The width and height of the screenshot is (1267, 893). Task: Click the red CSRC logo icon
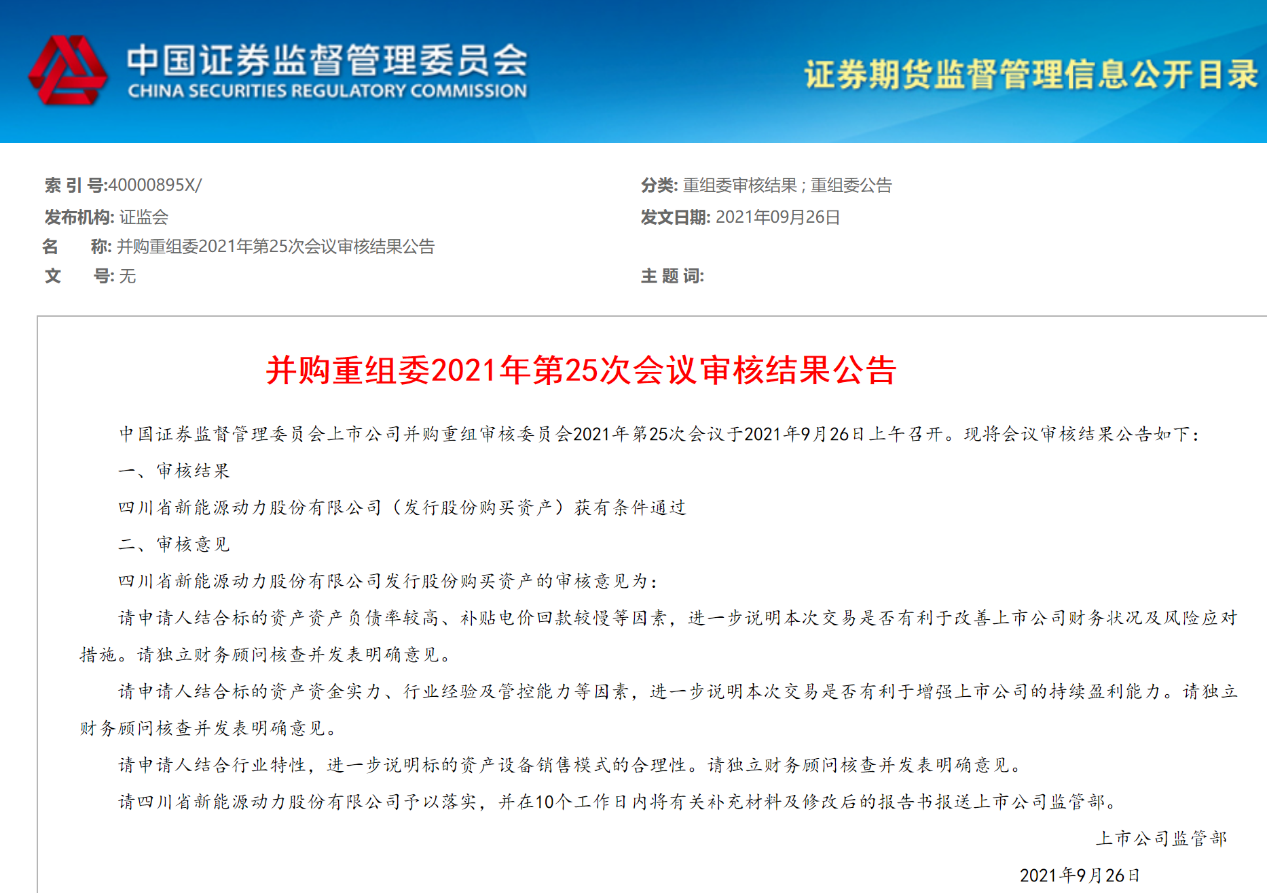point(67,71)
